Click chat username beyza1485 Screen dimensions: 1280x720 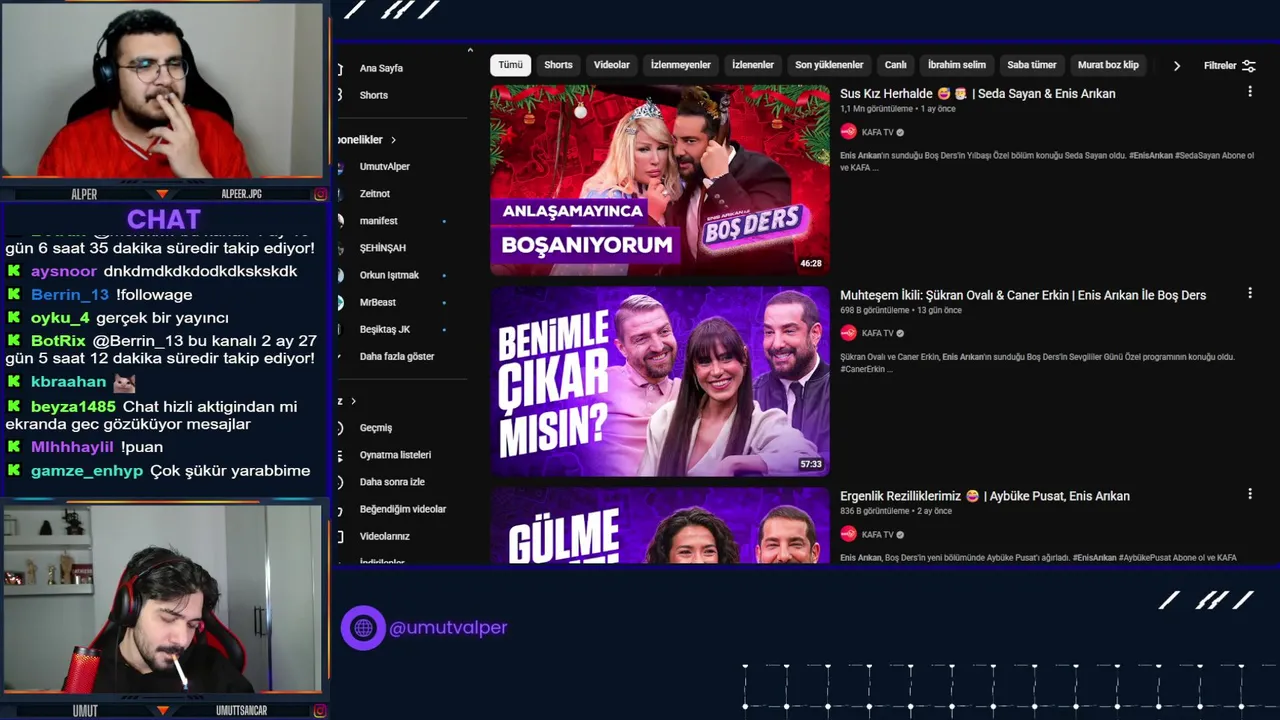click(x=74, y=407)
